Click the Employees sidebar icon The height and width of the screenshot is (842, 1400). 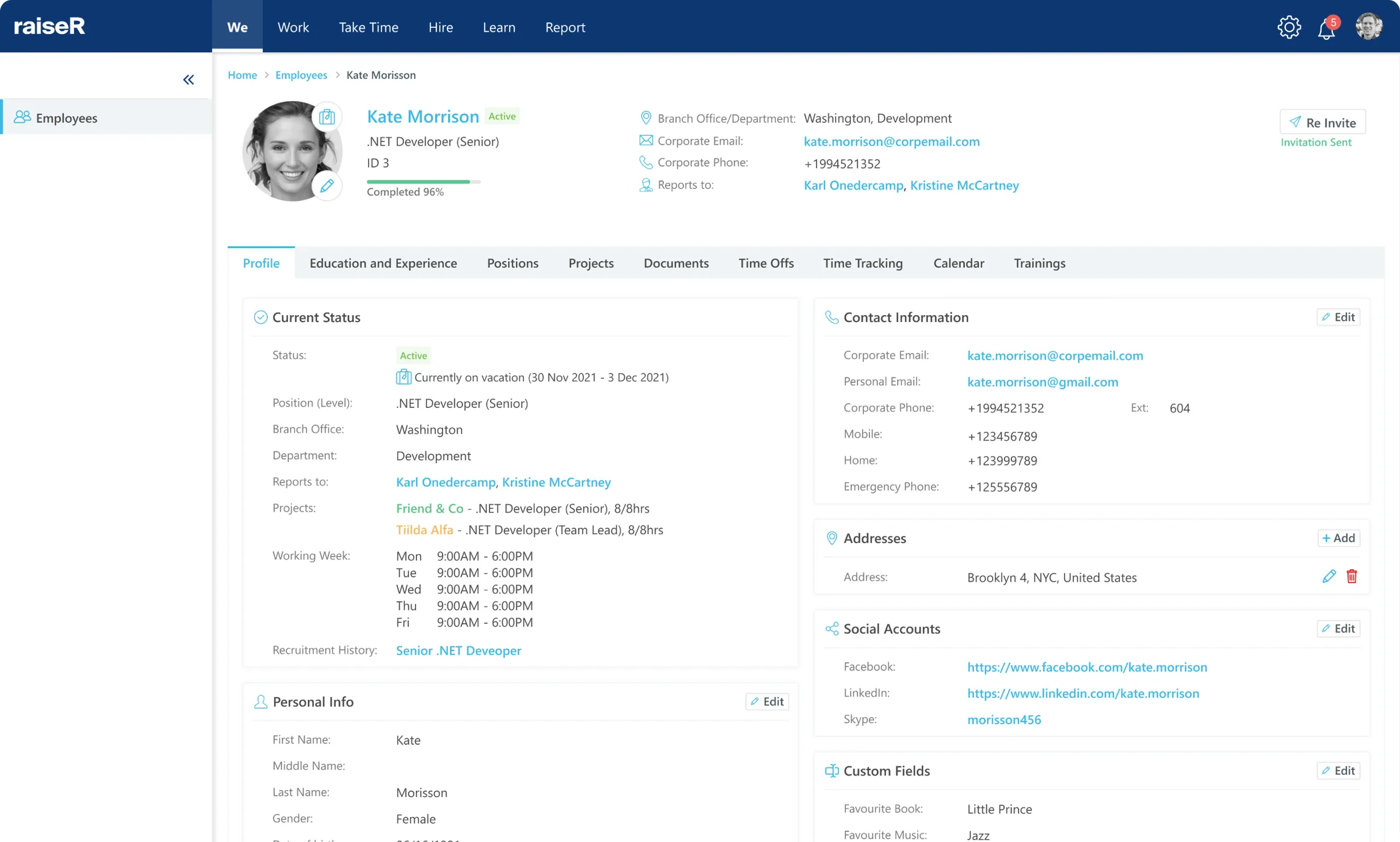22,117
